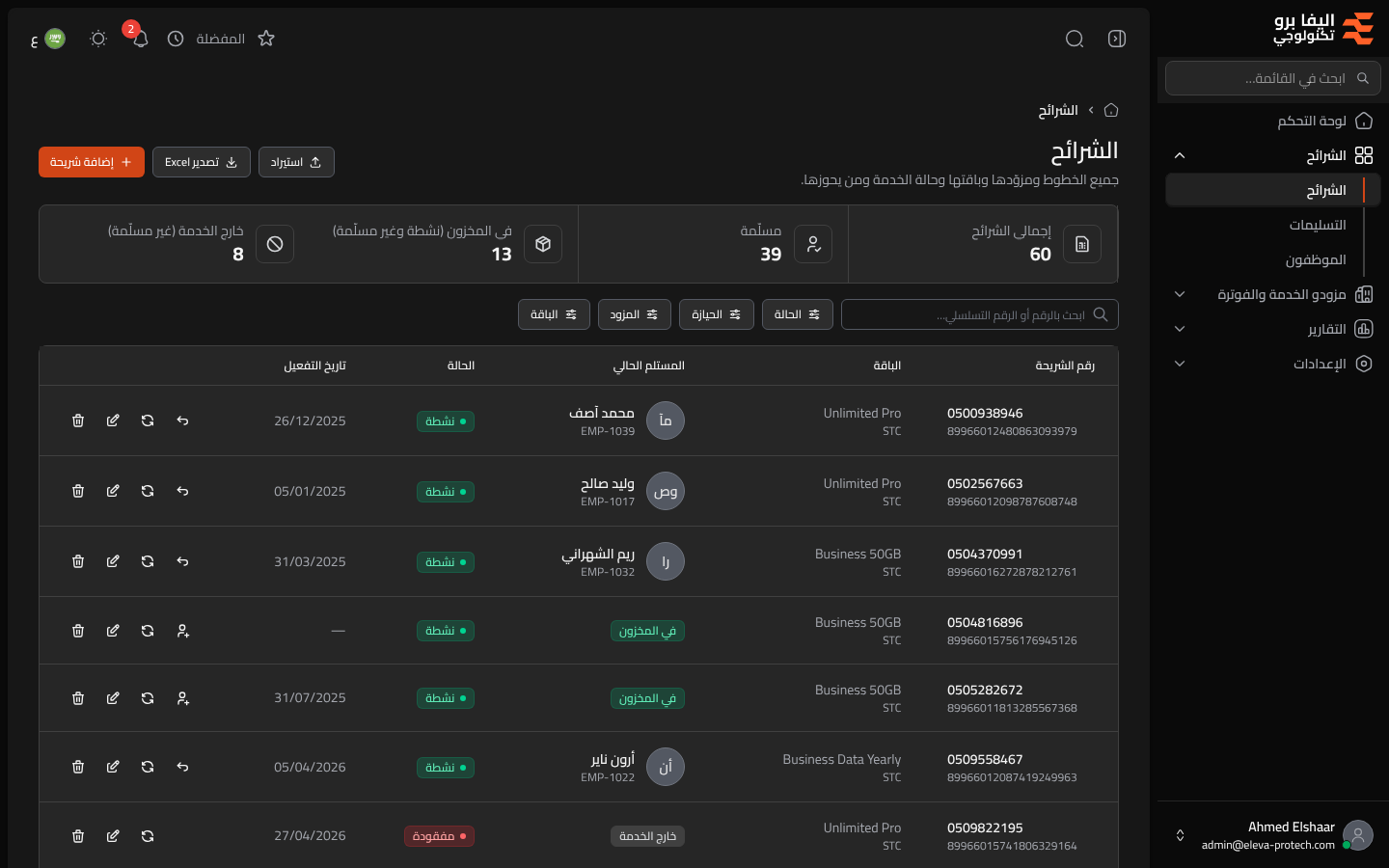The width and height of the screenshot is (1389, 868).
Task: Assign SIM 0505282672 with user-plus icon
Action: tap(182, 698)
